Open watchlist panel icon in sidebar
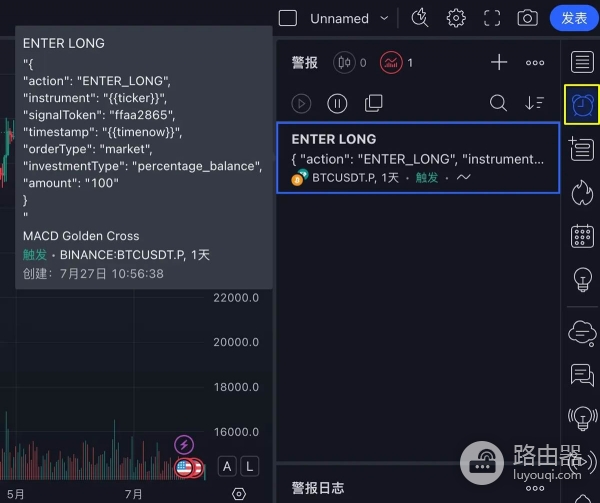The image size is (600, 503). [582, 62]
